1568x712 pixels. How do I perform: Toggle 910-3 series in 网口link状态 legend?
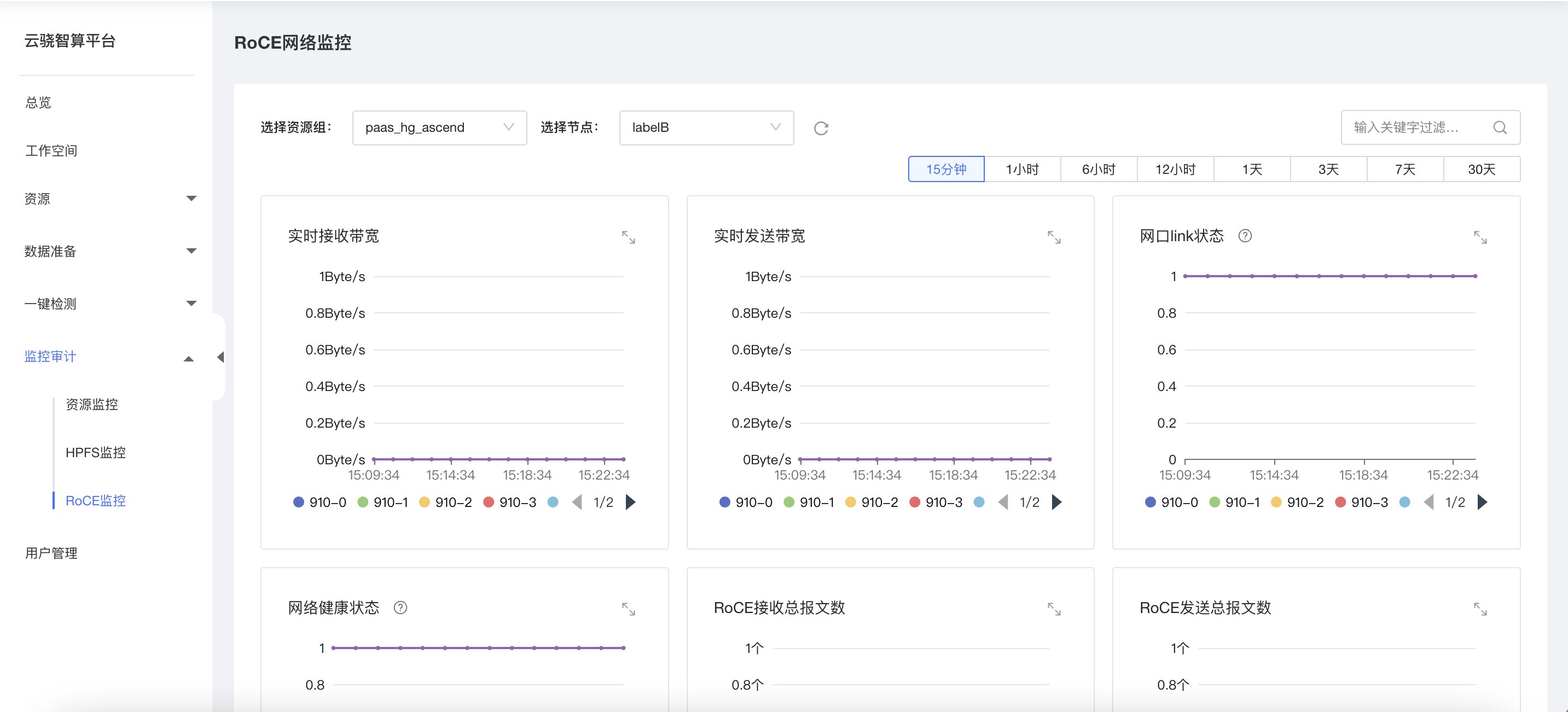(x=1362, y=502)
